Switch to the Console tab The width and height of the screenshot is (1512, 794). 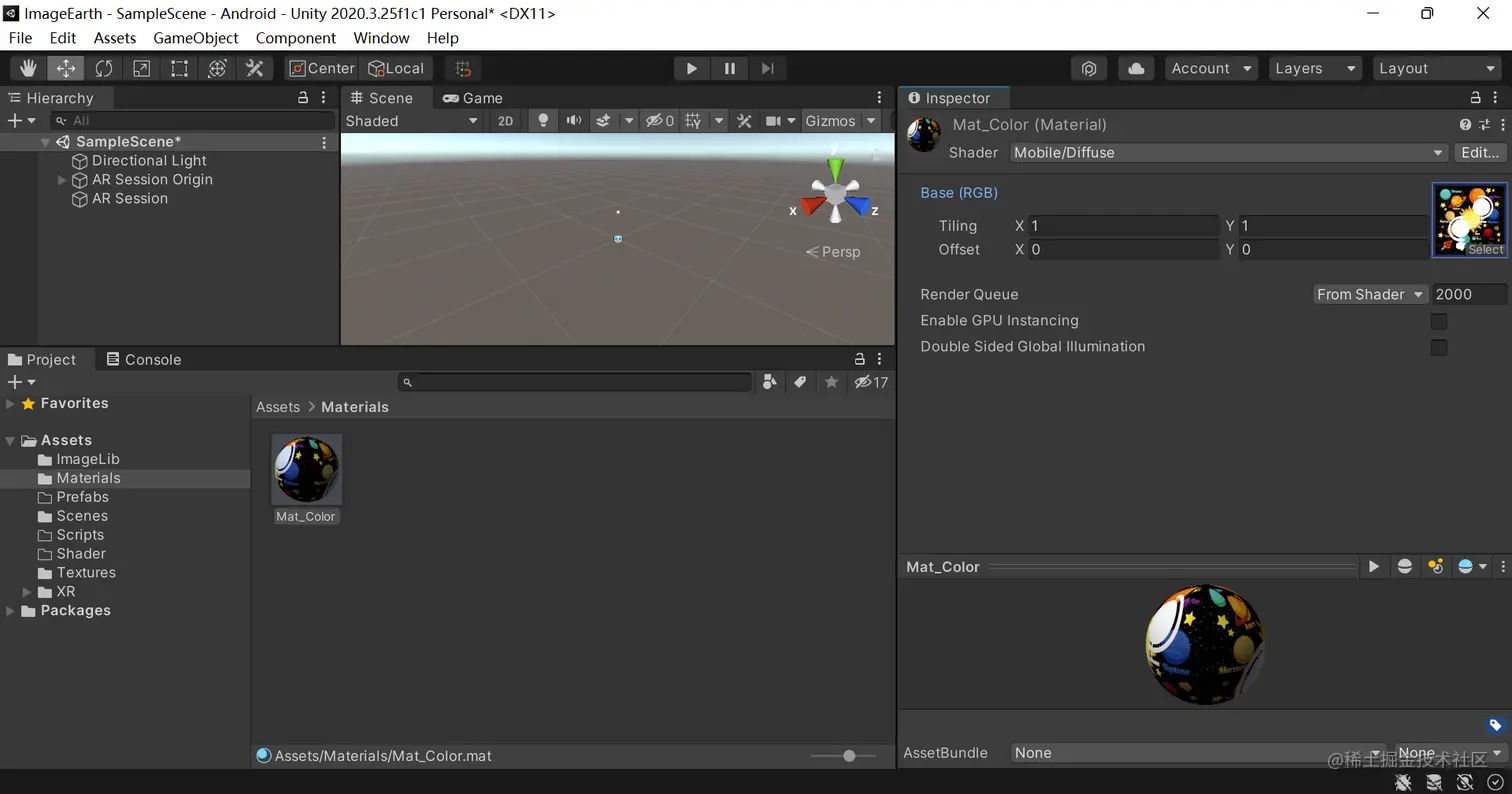point(144,360)
